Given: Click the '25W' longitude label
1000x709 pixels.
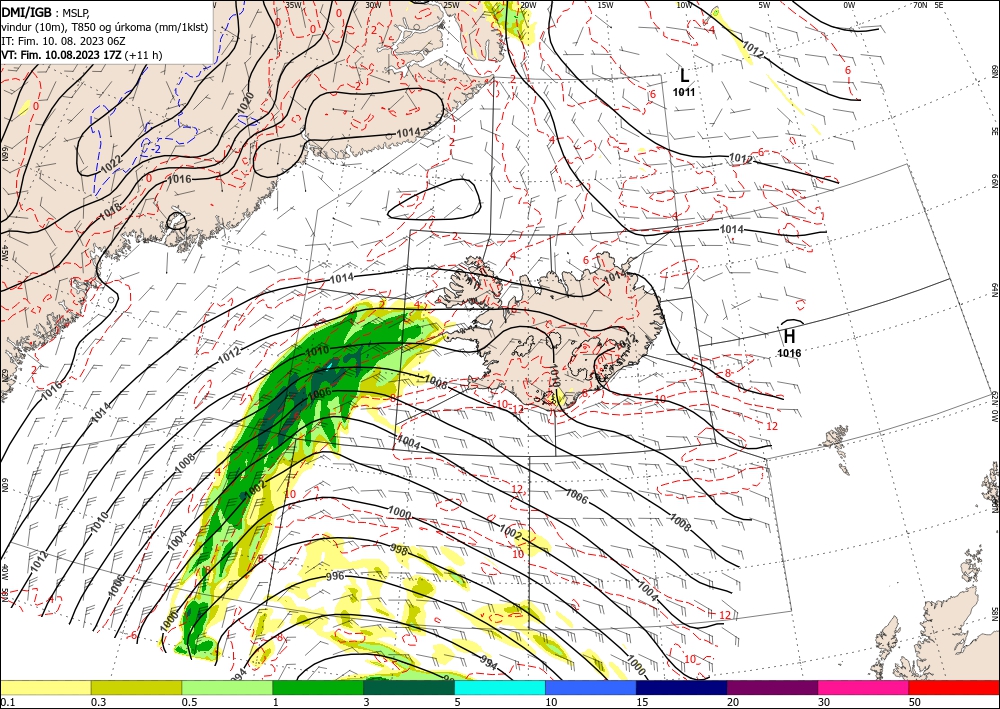Looking at the screenshot, I should [x=451, y=4].
